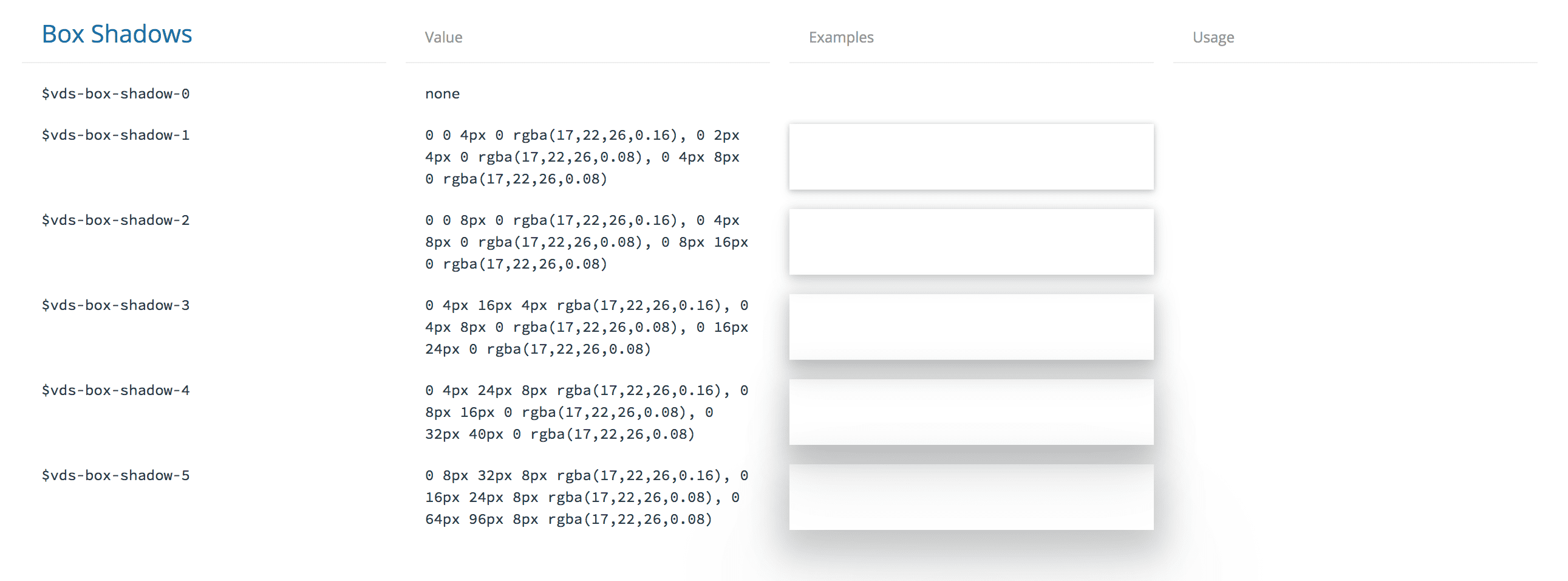Select the $vds-box-shadow-0 variable name
Screen dimensions: 1568x581
pyautogui.click(x=115, y=94)
